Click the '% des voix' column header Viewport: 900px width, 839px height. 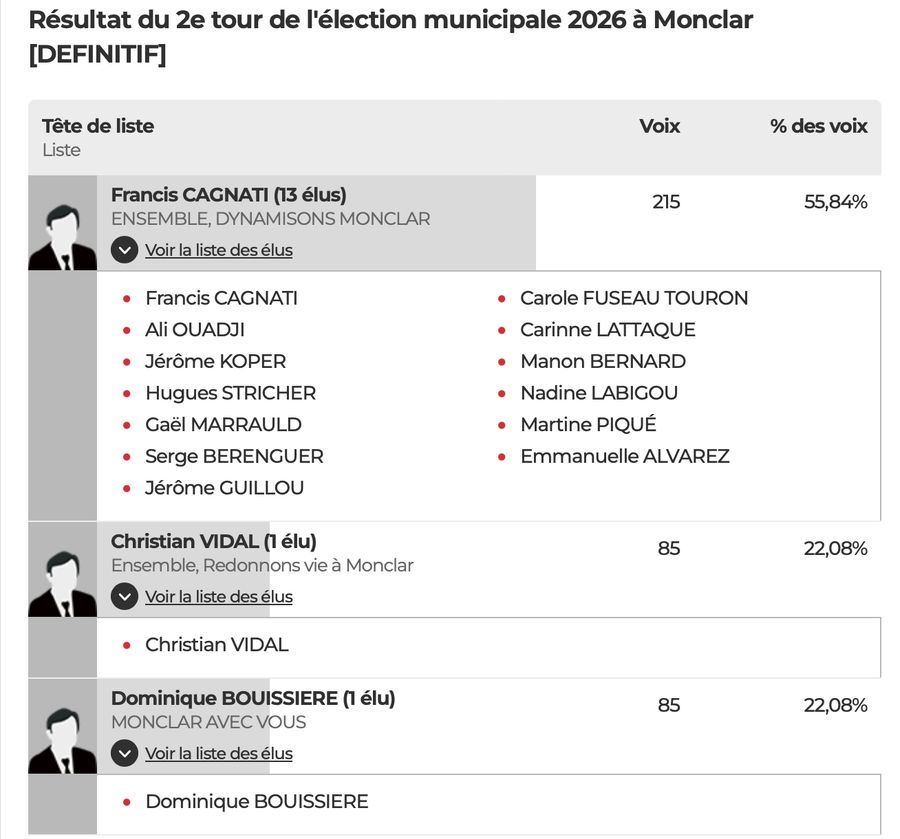(x=818, y=126)
